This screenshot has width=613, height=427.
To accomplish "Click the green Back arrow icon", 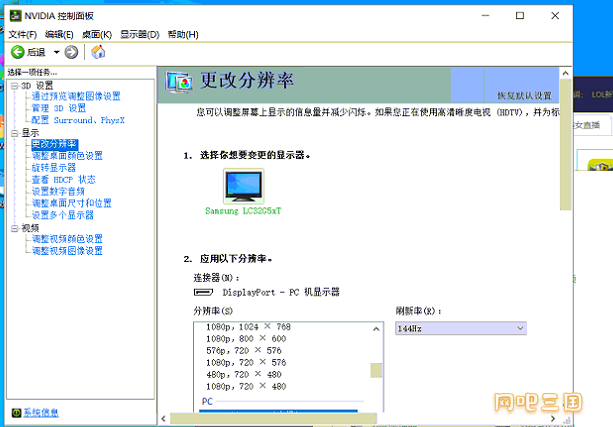I will click(18, 52).
